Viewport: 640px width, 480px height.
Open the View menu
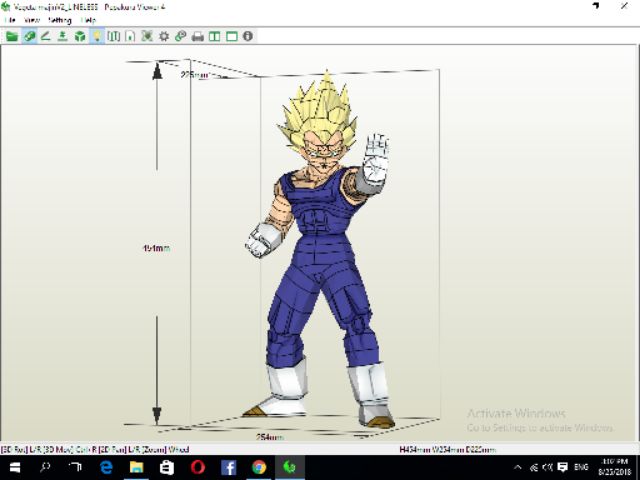coord(32,20)
